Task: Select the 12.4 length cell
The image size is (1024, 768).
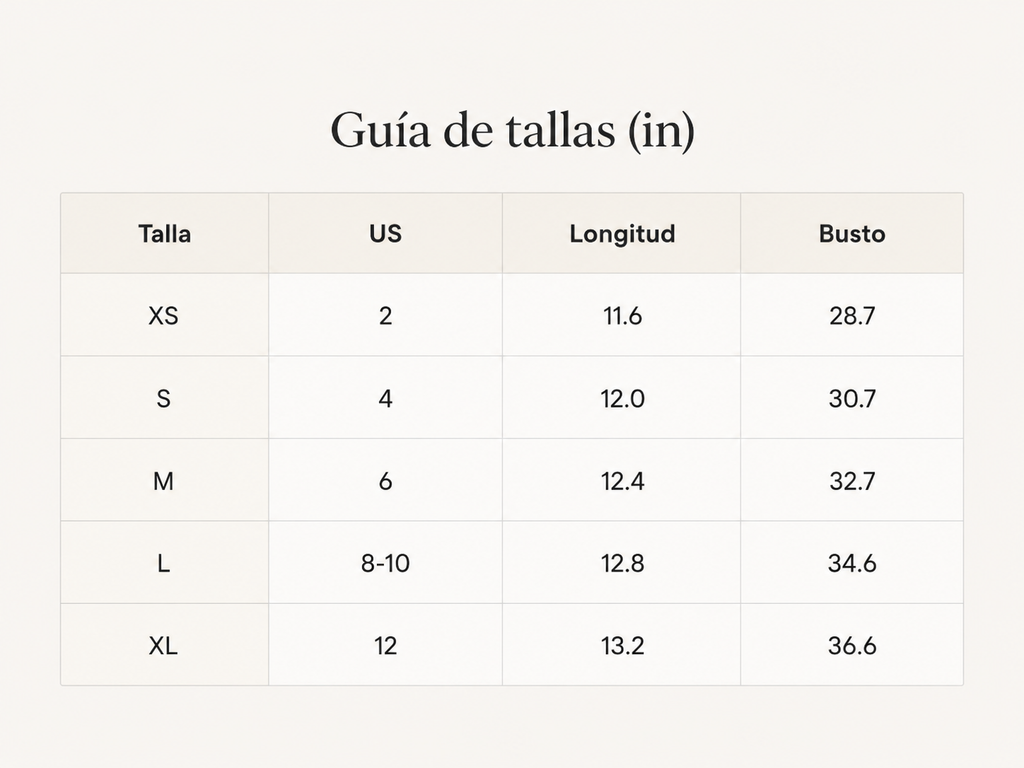Action: click(x=622, y=481)
